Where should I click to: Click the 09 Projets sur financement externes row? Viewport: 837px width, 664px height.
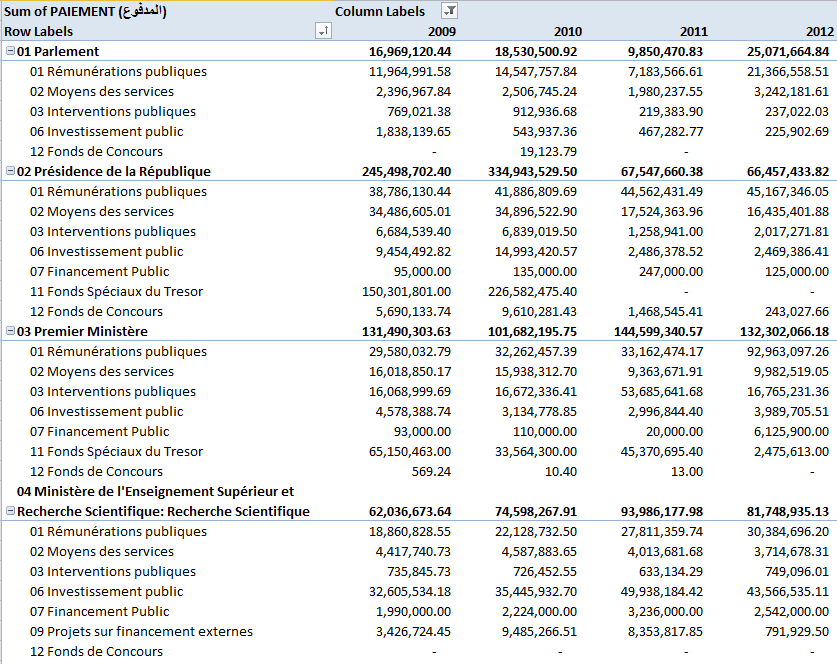coord(141,632)
